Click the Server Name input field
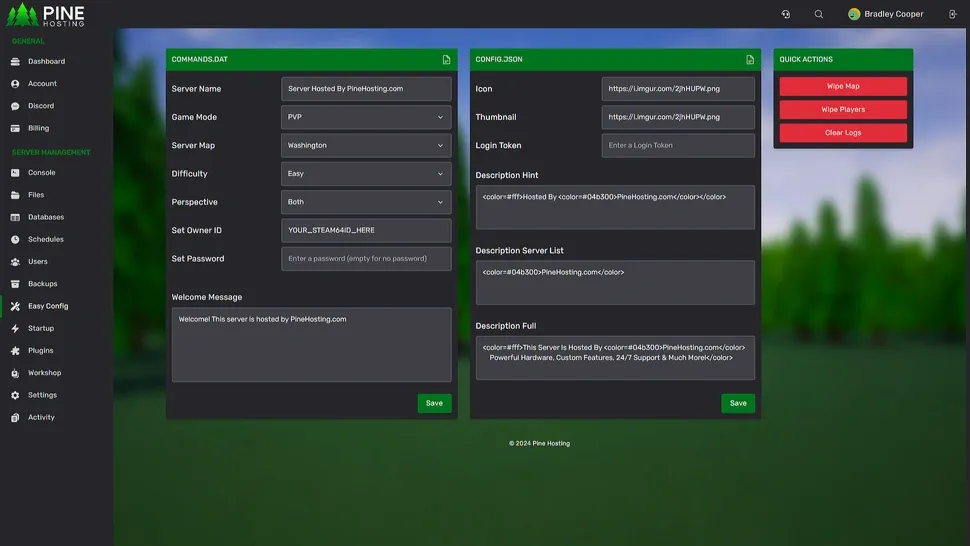970x546 pixels. [366, 89]
